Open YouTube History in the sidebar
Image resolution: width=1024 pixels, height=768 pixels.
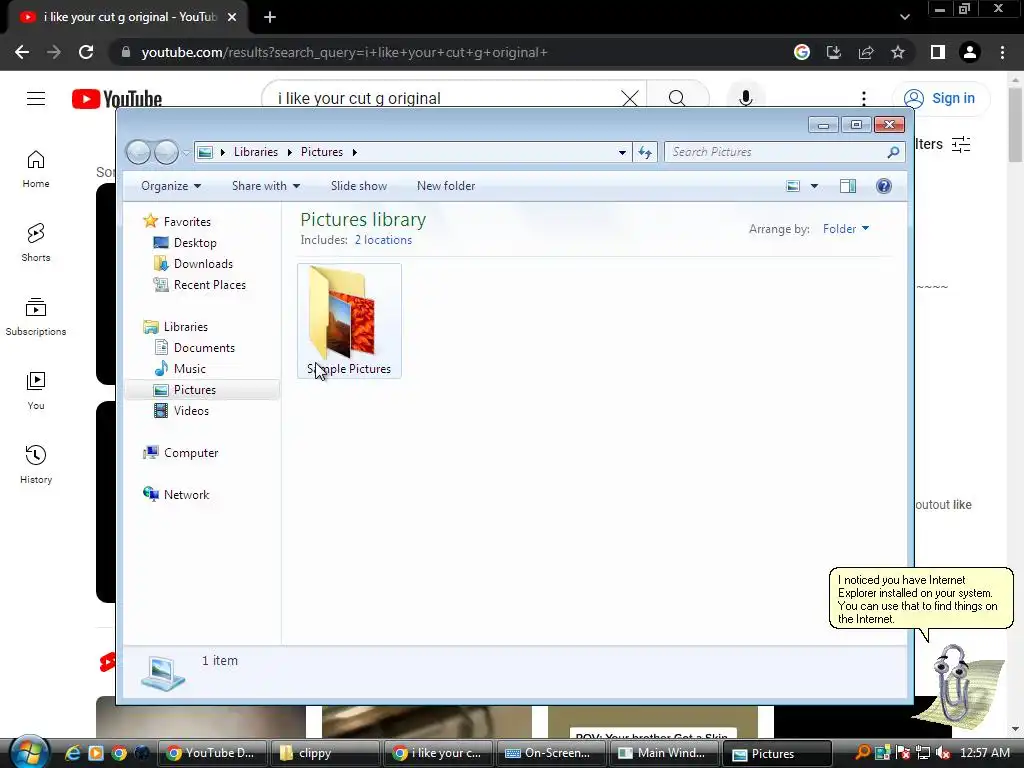(x=36, y=465)
